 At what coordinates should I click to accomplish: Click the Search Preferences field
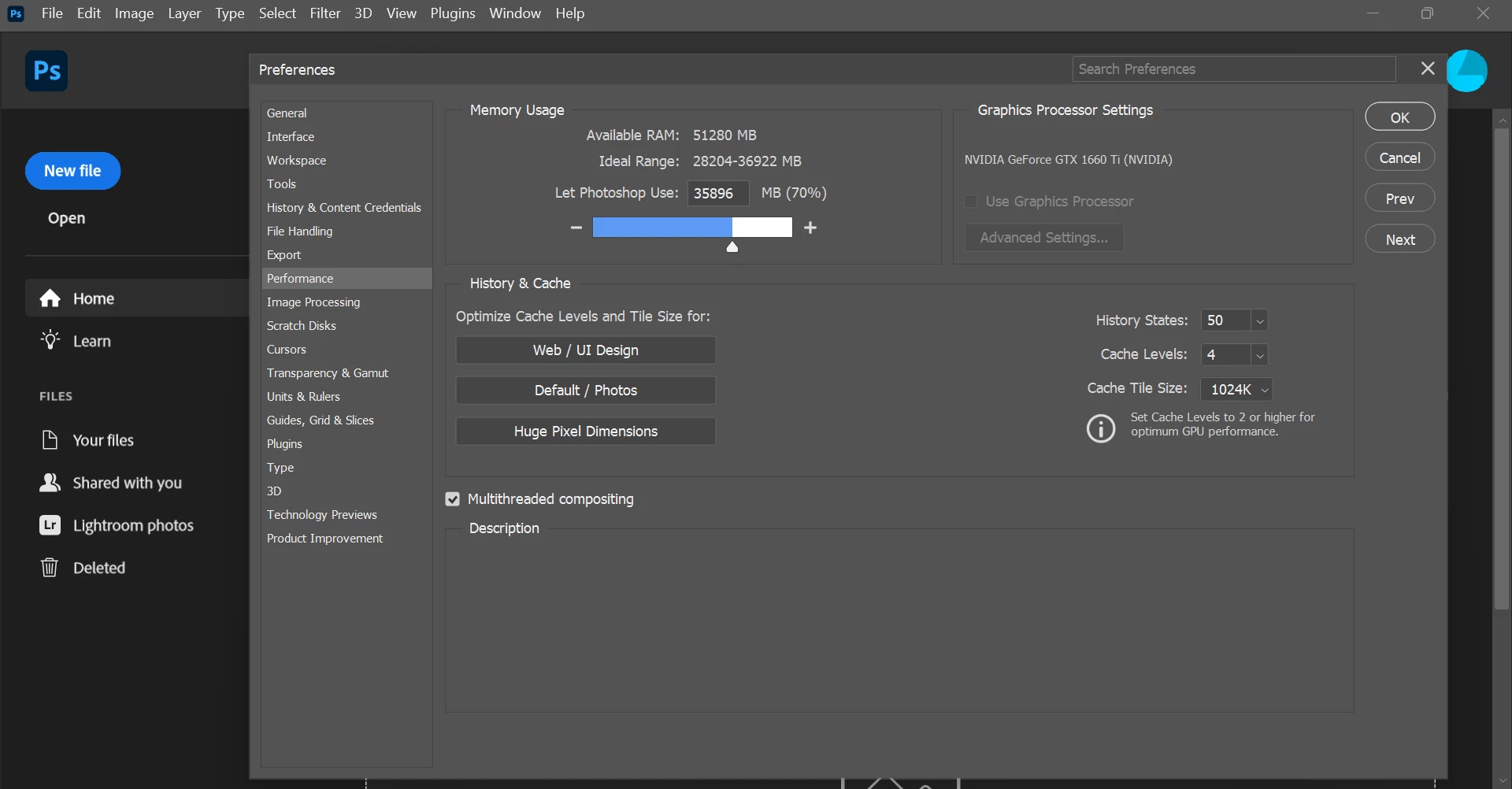tap(1234, 69)
